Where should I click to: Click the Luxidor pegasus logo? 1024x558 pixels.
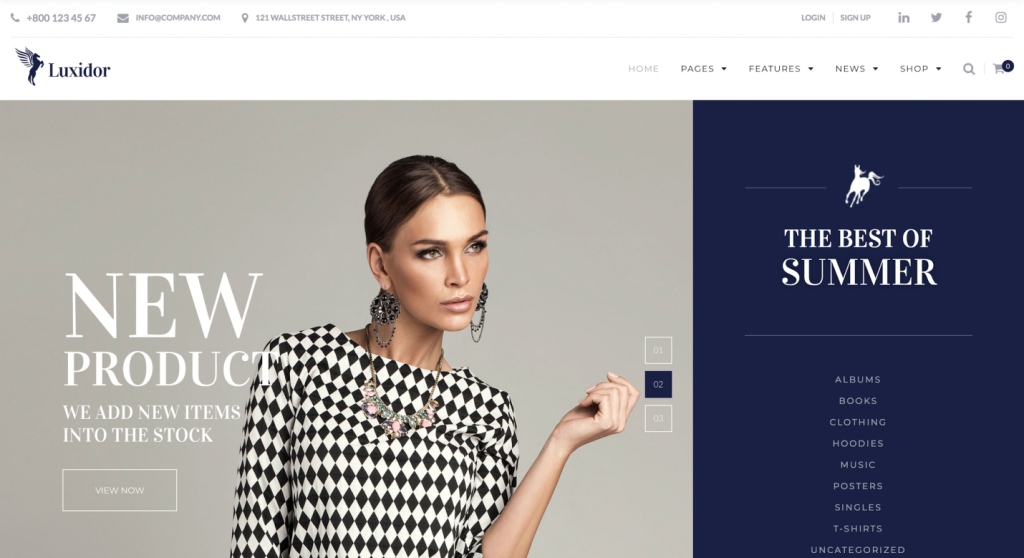pos(63,67)
